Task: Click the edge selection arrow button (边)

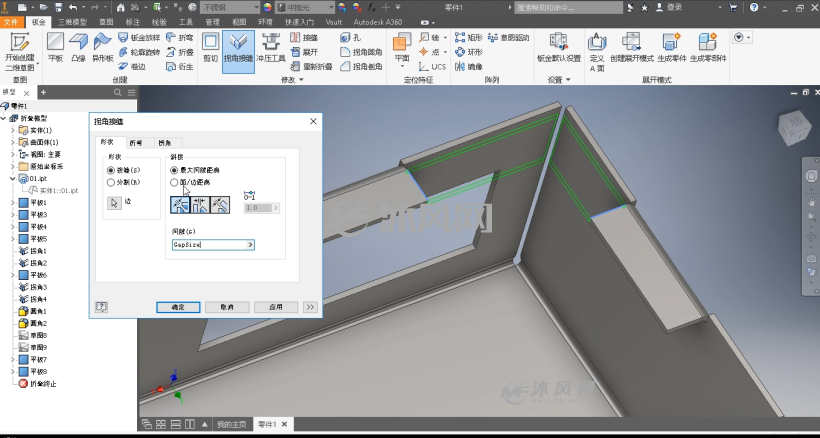Action: pos(115,203)
